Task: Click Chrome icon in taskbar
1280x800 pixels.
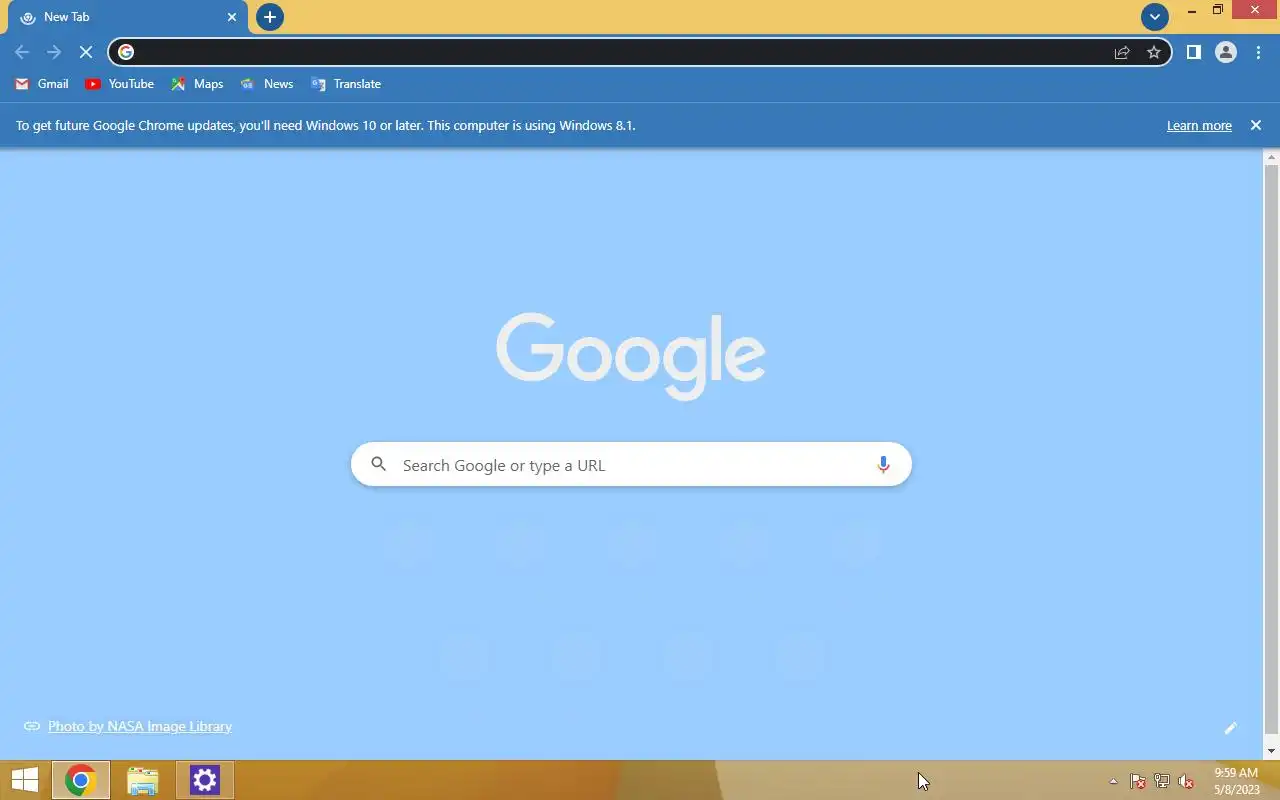Action: (80, 780)
